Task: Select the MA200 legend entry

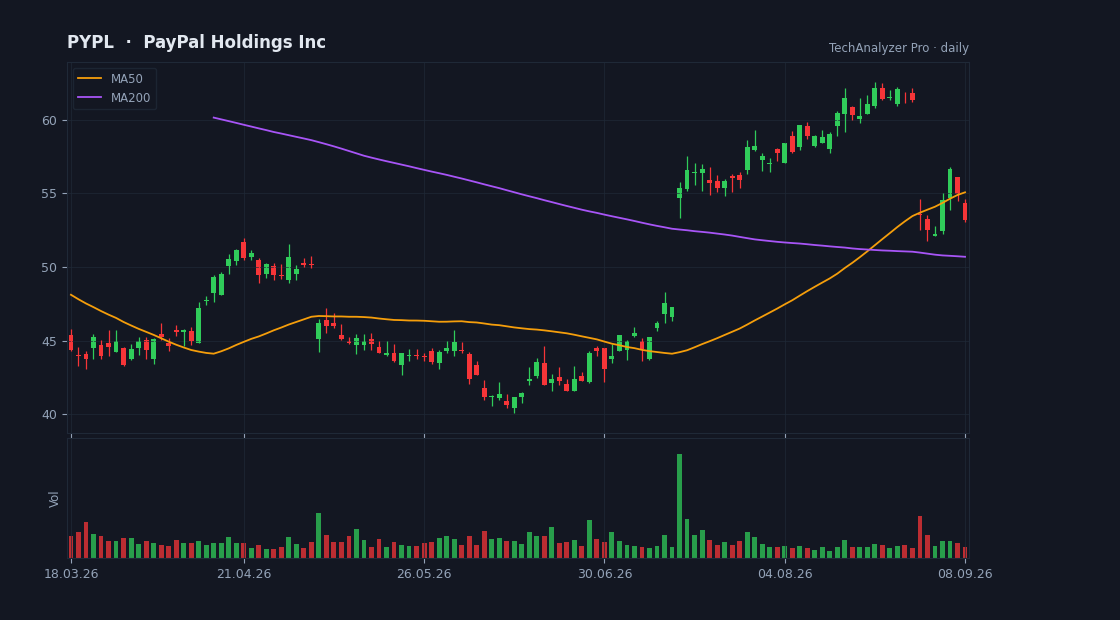Action: [114, 98]
